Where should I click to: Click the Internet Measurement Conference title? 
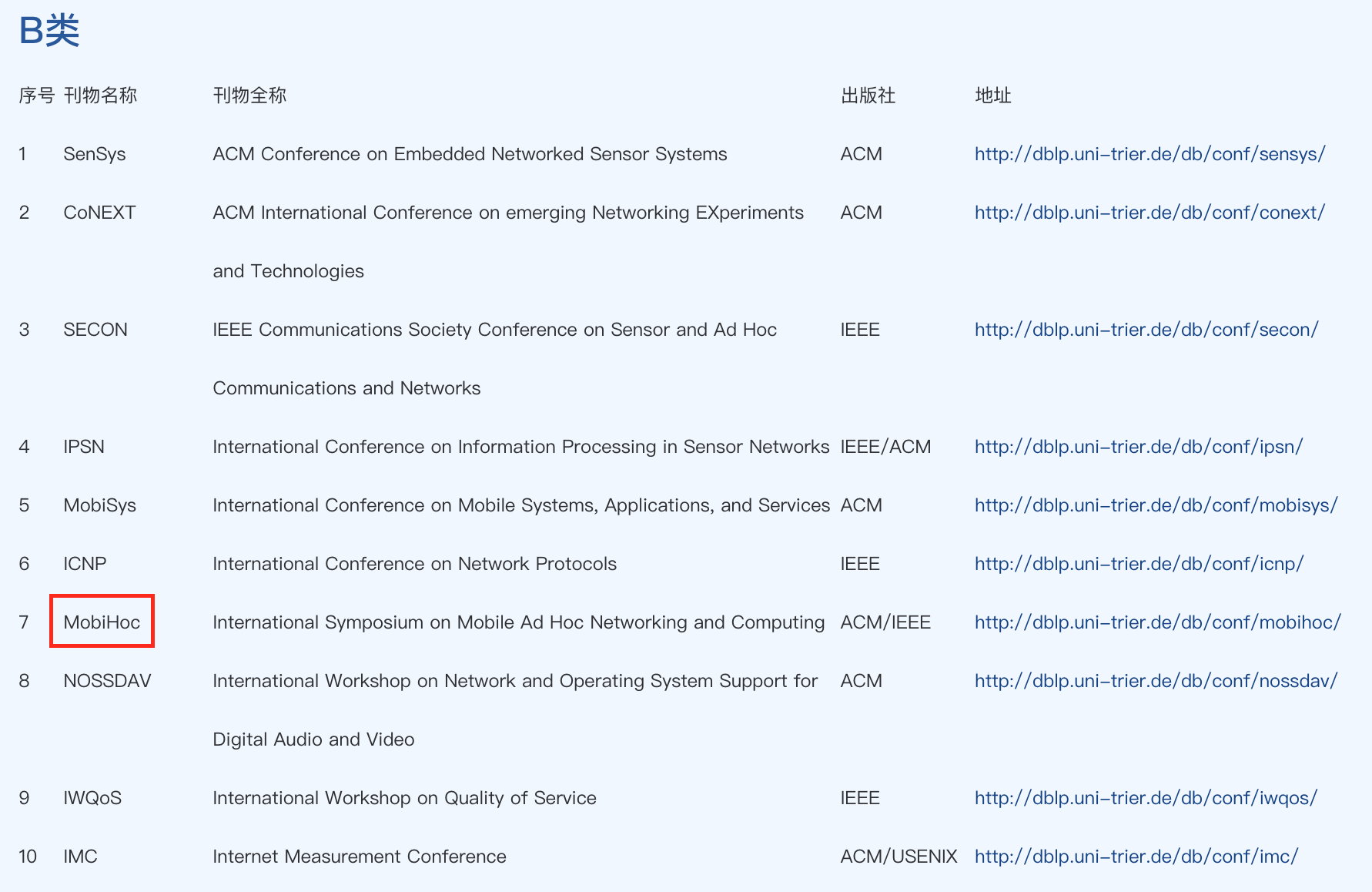(359, 857)
